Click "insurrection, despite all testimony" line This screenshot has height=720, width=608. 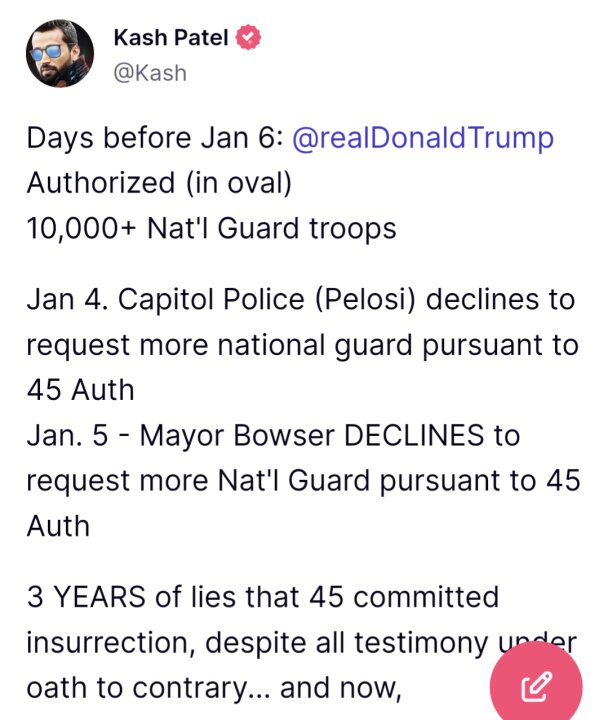click(302, 643)
